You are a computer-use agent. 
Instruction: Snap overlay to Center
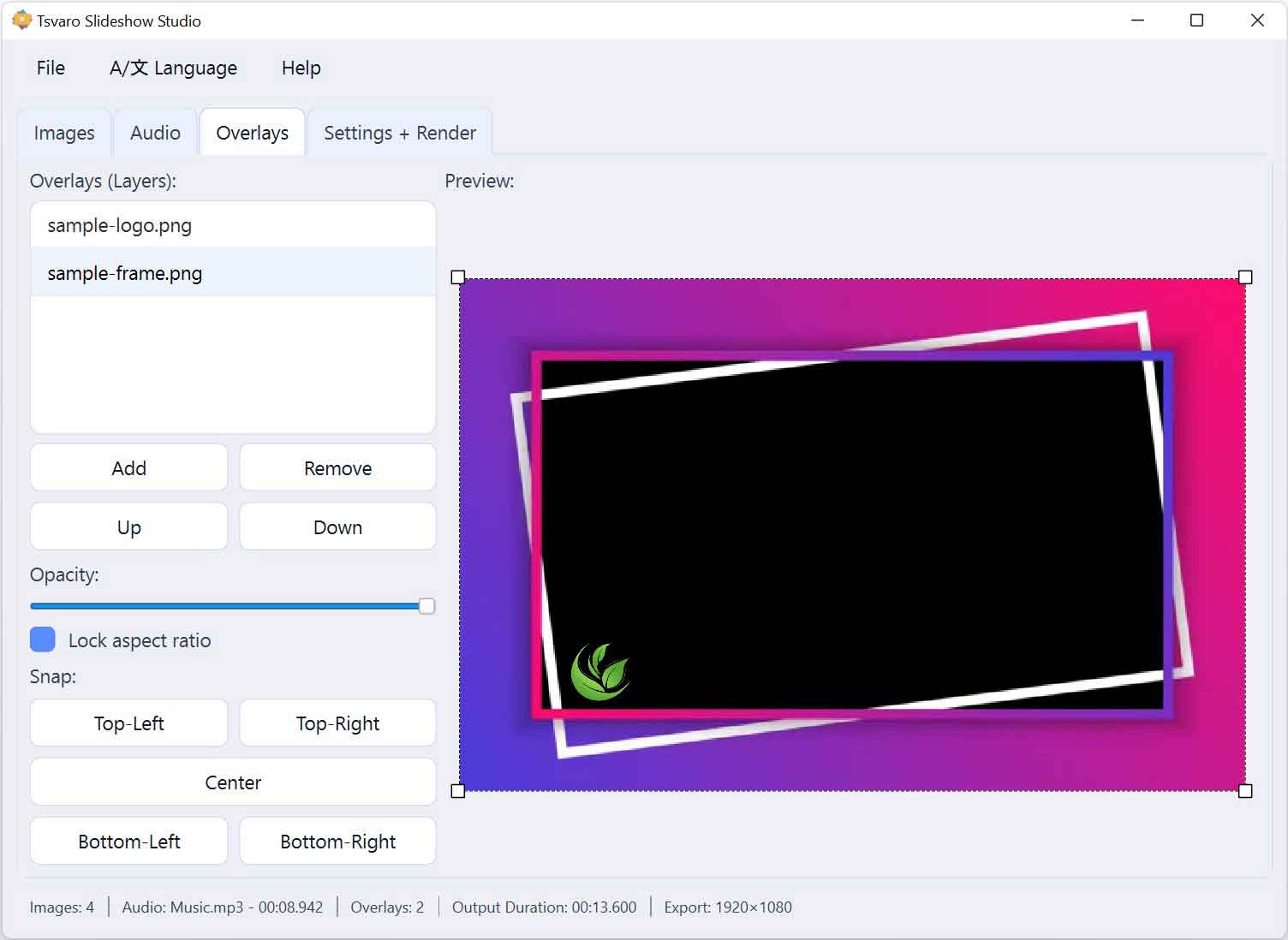[x=232, y=782]
